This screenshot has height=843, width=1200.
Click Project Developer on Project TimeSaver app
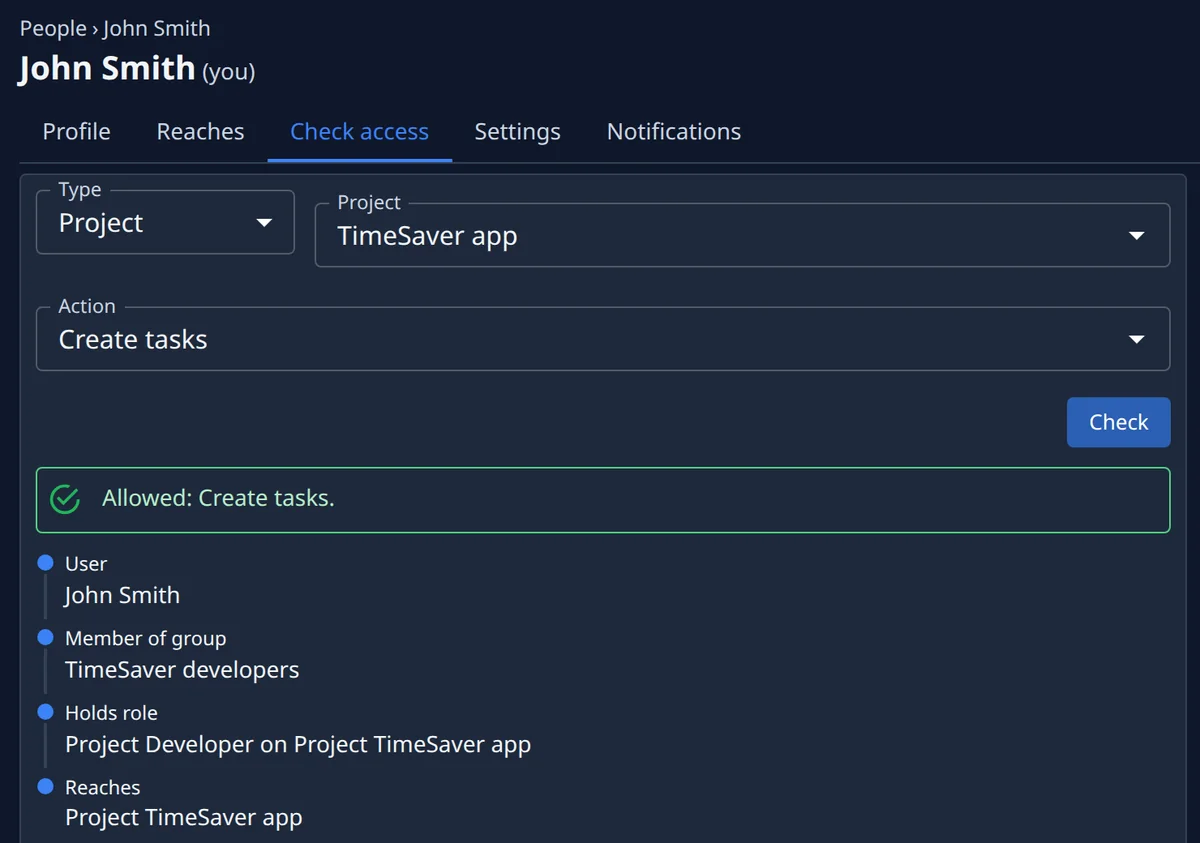click(298, 745)
